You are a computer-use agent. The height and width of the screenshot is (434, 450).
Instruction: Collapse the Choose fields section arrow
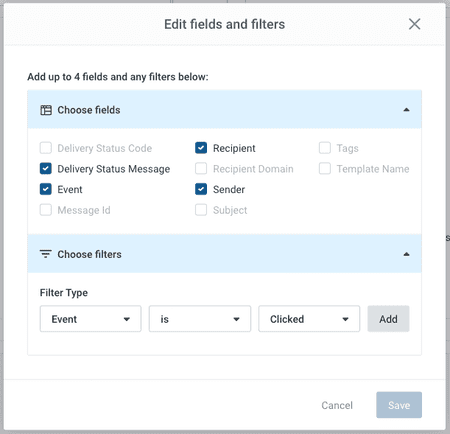point(406,110)
